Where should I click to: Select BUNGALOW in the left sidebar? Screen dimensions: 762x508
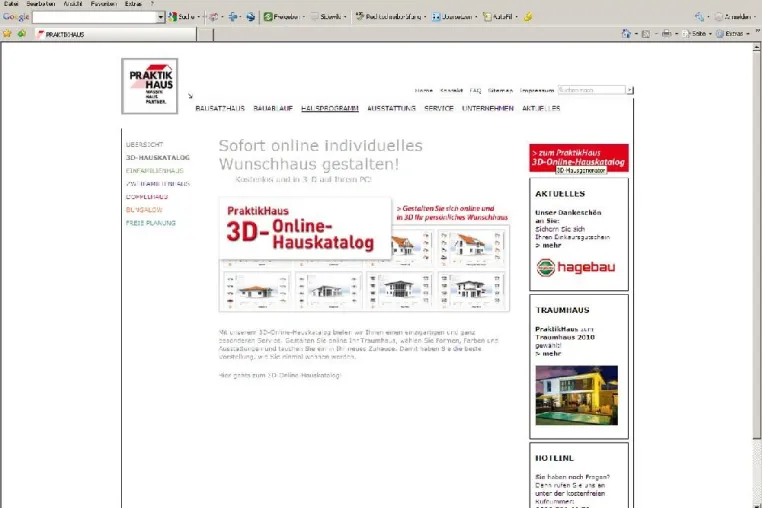[x=144, y=210]
